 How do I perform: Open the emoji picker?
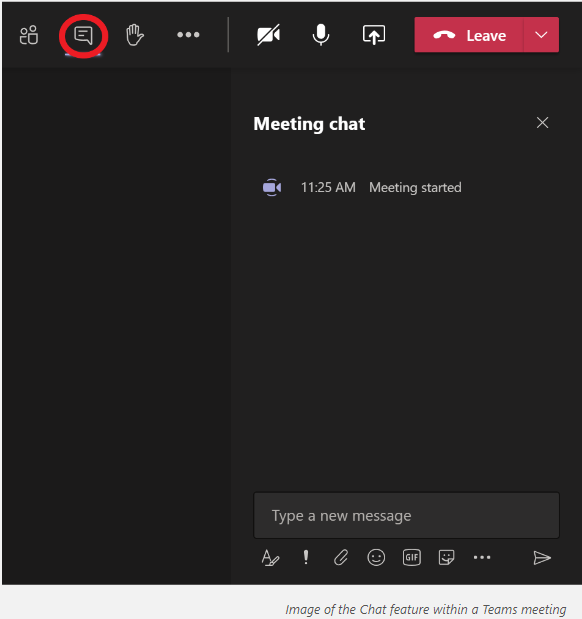[x=376, y=557]
